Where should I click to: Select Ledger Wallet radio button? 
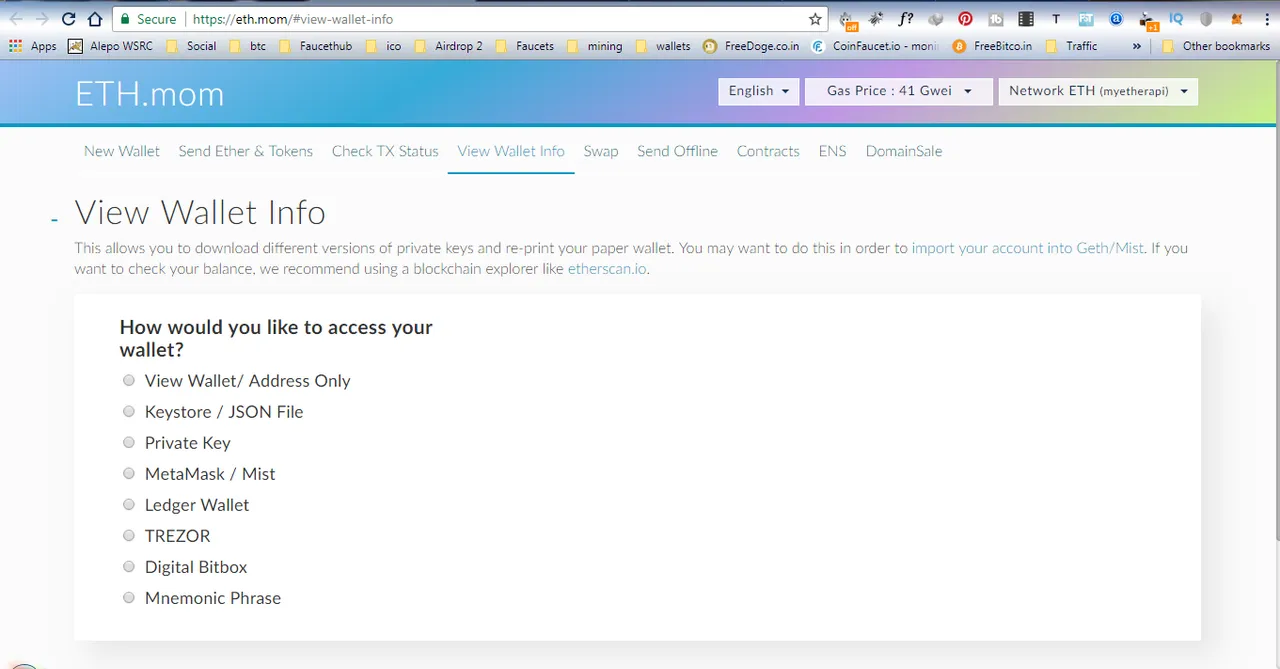click(x=129, y=504)
